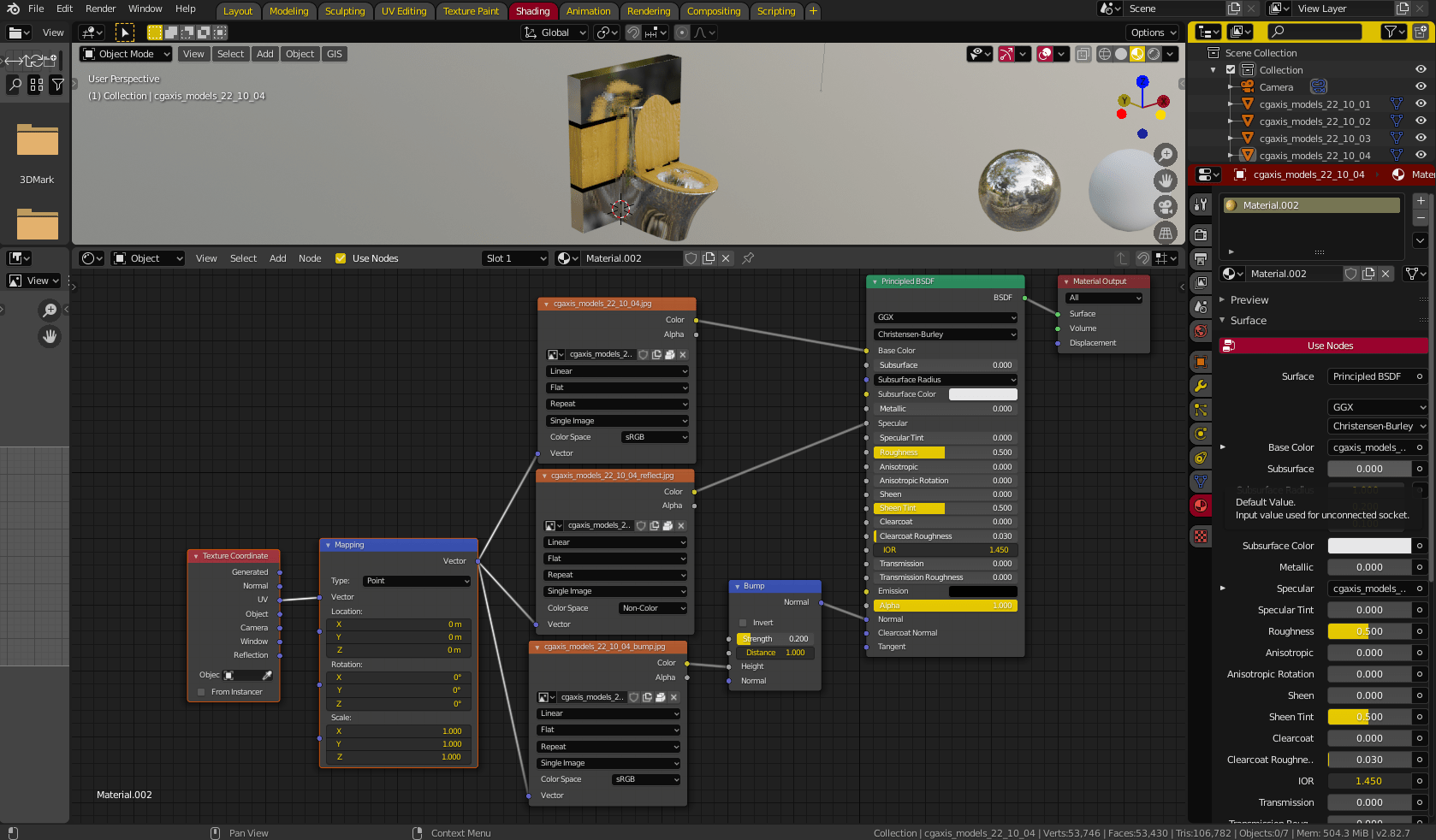1436x840 pixels.
Task: Open the Subsurface Color swatch on Principled BSDF
Action: click(982, 393)
